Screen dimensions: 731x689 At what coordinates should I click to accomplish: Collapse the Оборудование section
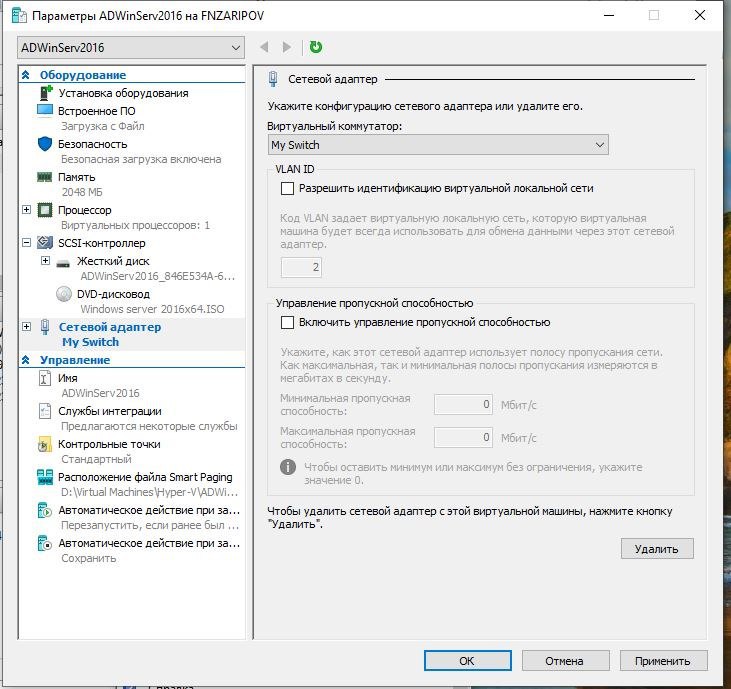pos(26,75)
